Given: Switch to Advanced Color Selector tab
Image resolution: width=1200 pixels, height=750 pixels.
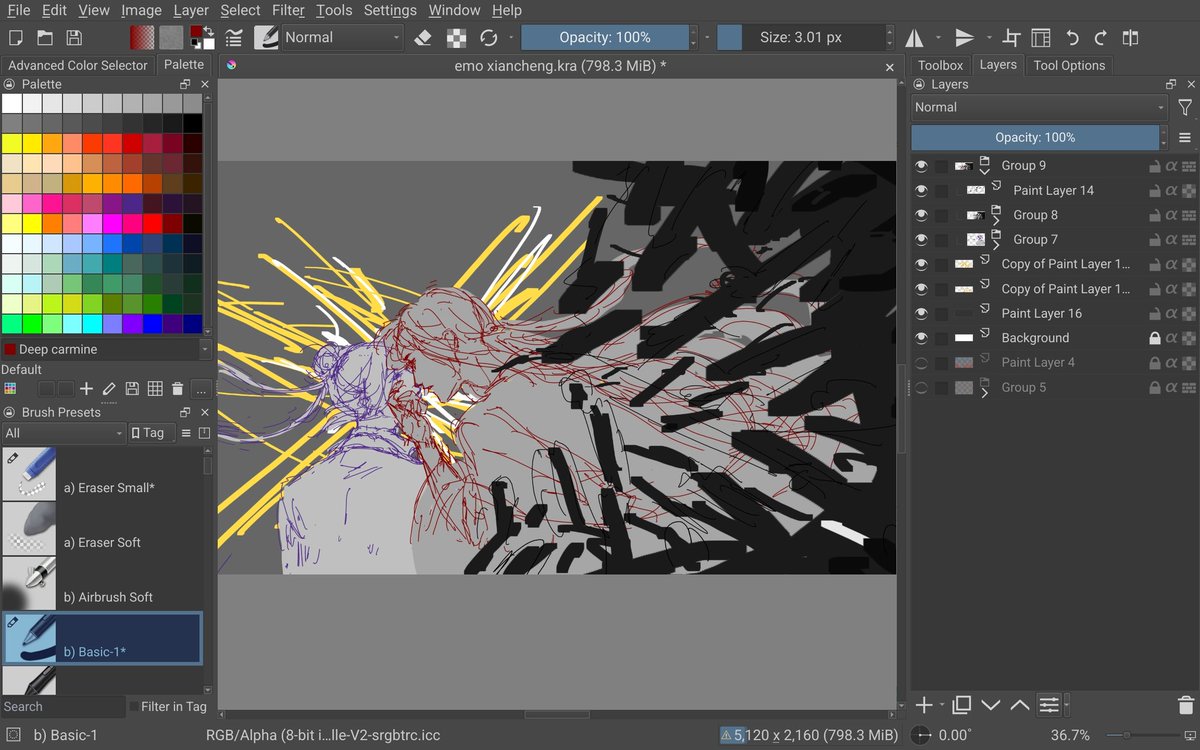Looking at the screenshot, I should tap(78, 65).
